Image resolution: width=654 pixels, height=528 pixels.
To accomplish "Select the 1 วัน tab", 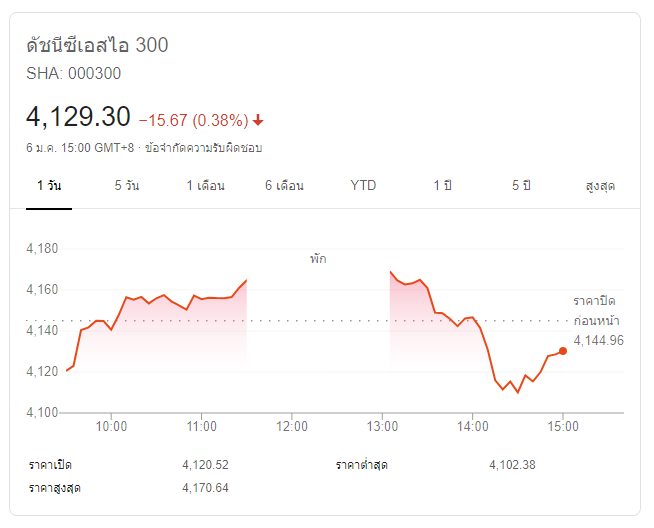I will point(49,186).
